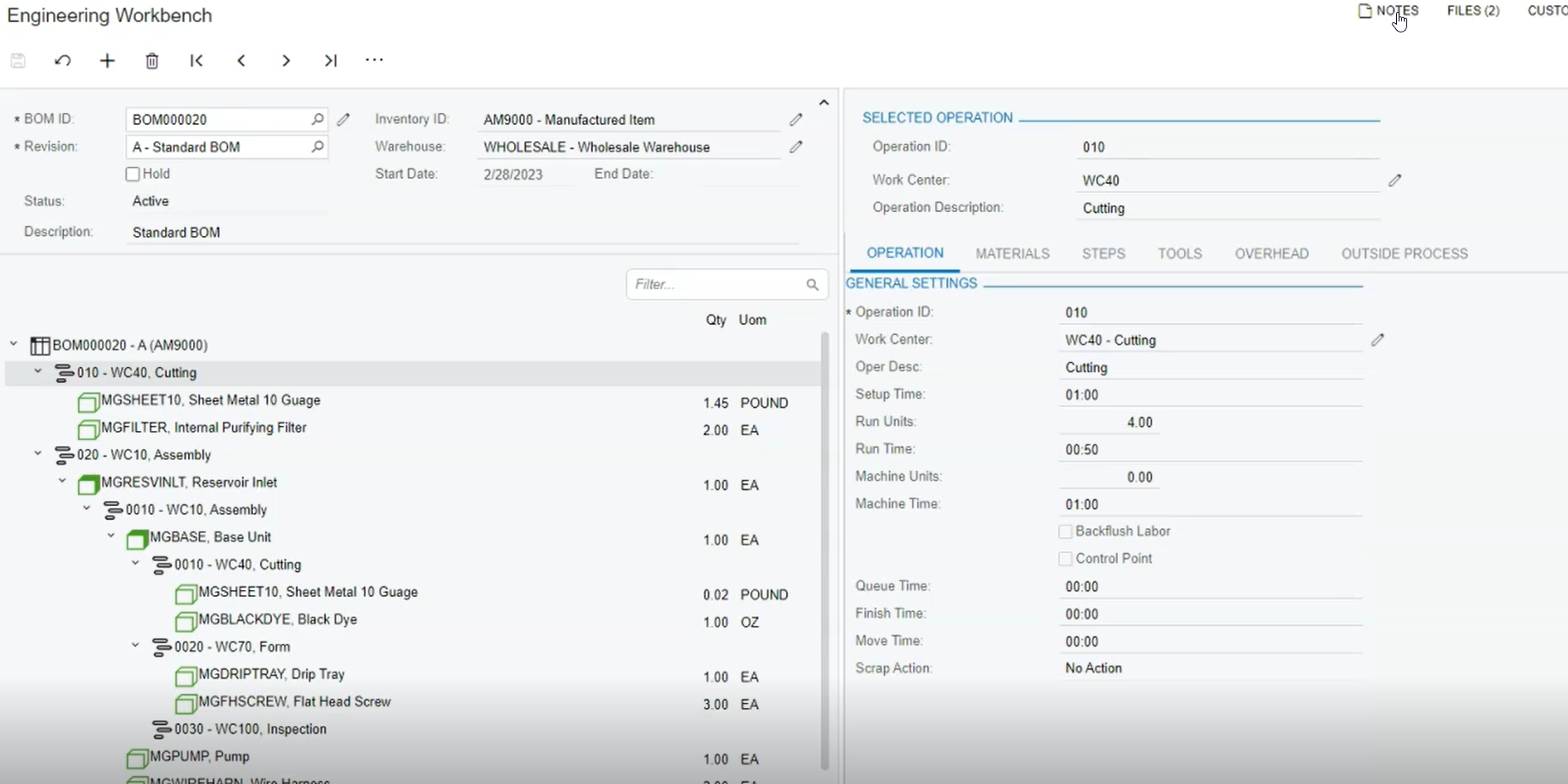Viewport: 1568px width, 784px height.
Task: Edit the Selected Operation Work Center pencil
Action: [1394, 180]
